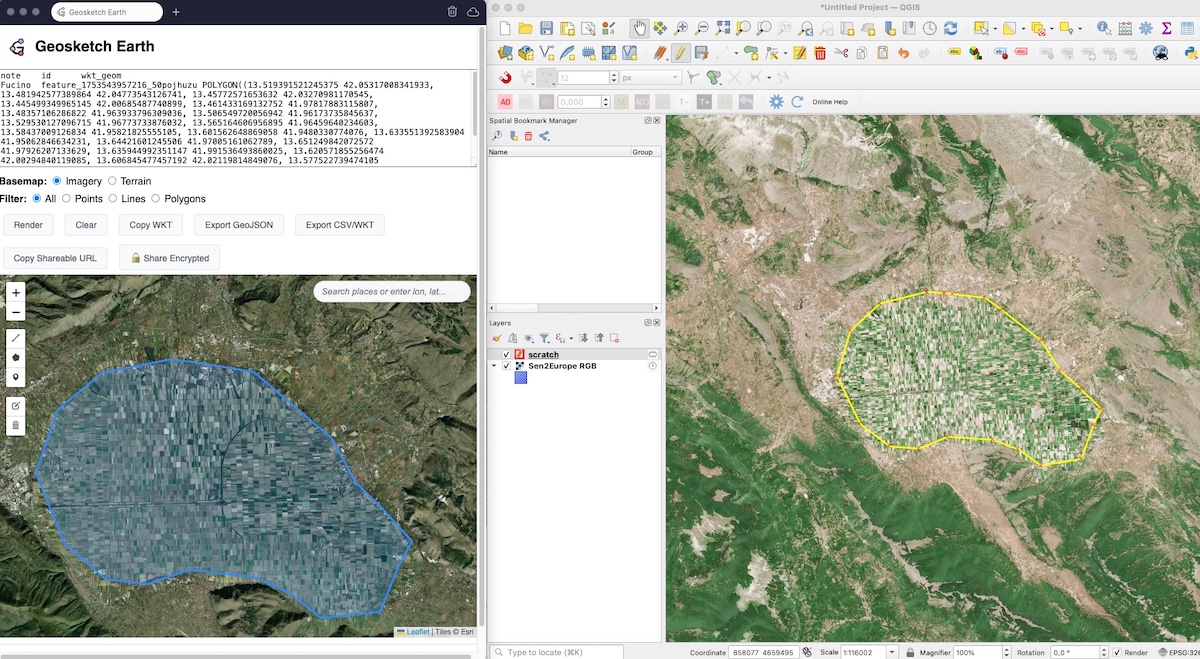The image size is (1200, 659).
Task: Select the draw polygon tool in Geosketch
Action: 16,358
